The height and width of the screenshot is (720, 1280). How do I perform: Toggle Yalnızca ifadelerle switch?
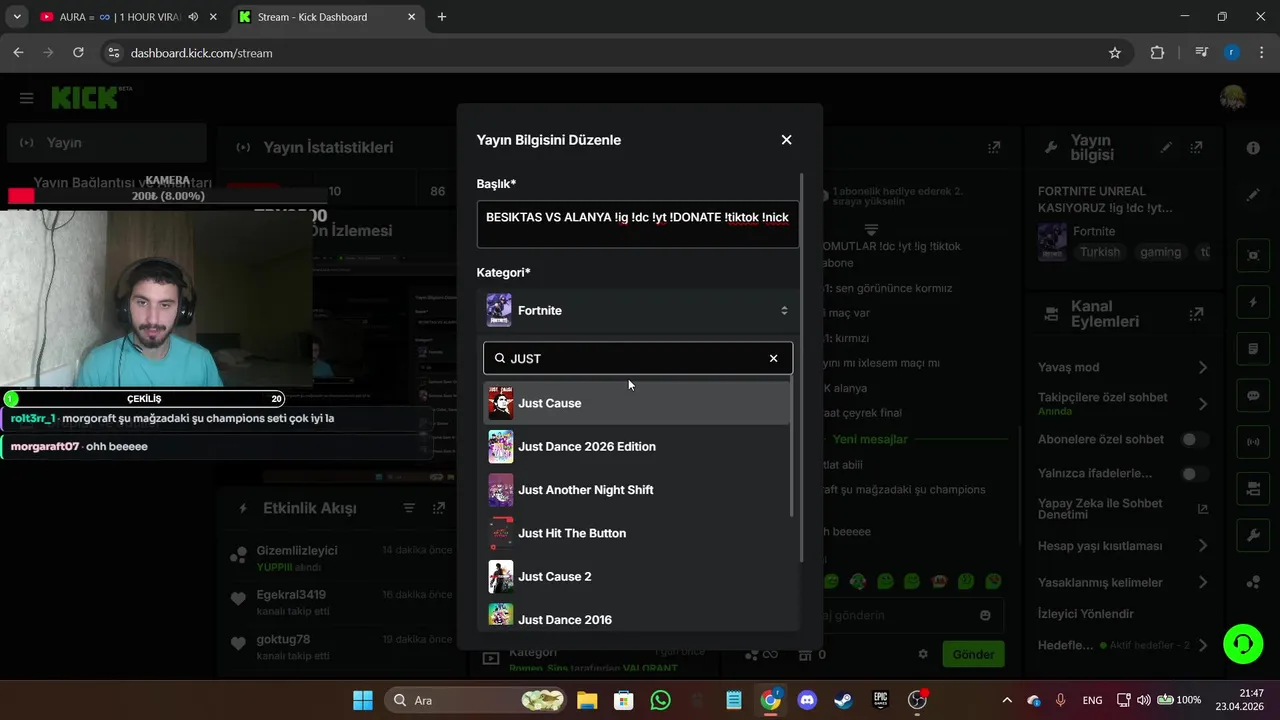pyautogui.click(x=1194, y=473)
